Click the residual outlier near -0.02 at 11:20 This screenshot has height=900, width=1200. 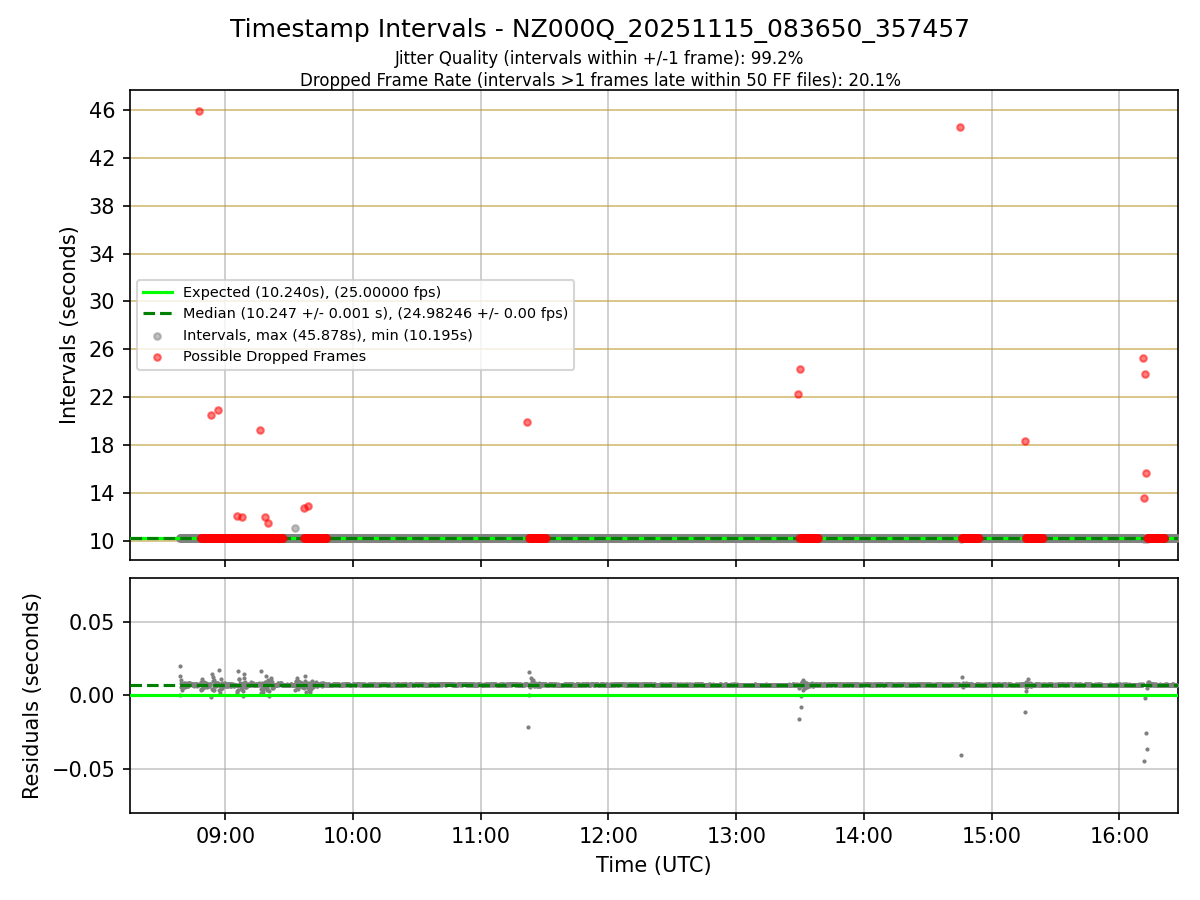pyautogui.click(x=528, y=727)
